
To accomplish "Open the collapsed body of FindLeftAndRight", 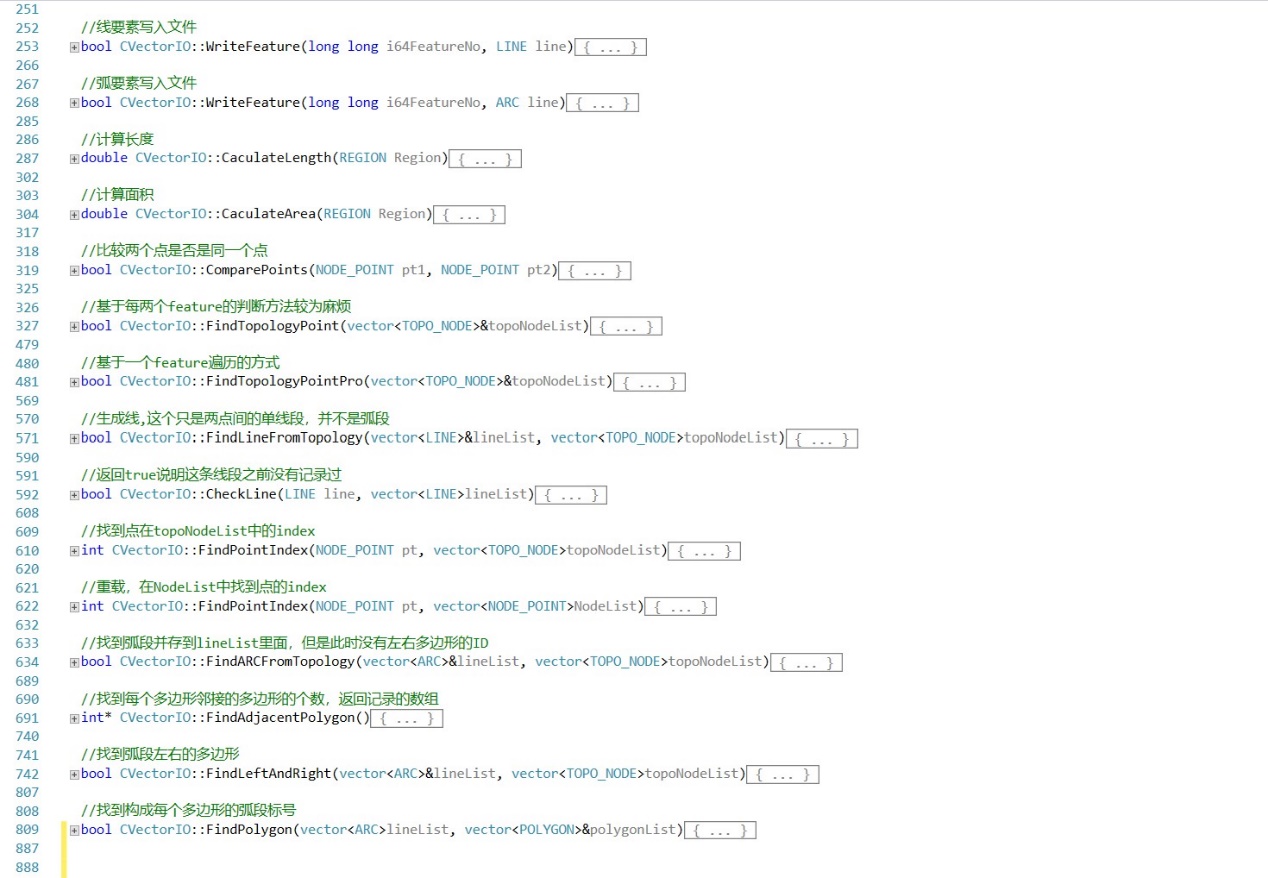I will coord(783,775).
